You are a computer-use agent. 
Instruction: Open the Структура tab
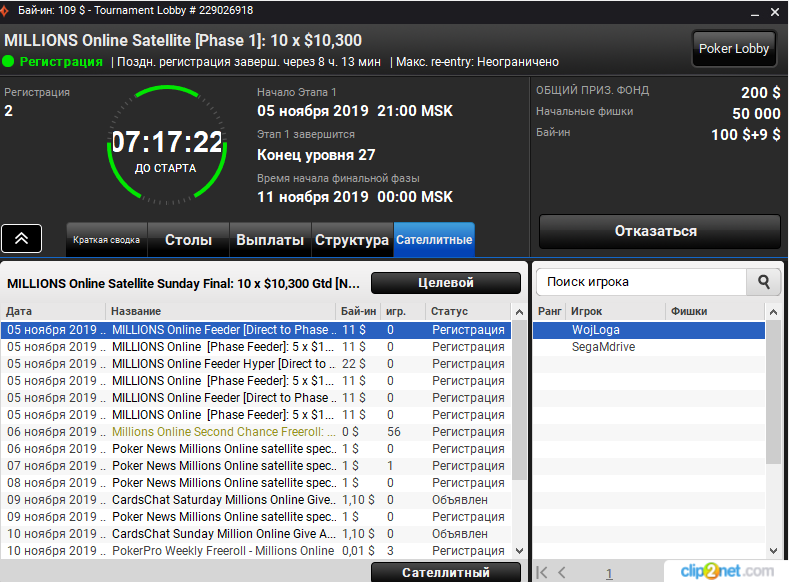coord(352,240)
